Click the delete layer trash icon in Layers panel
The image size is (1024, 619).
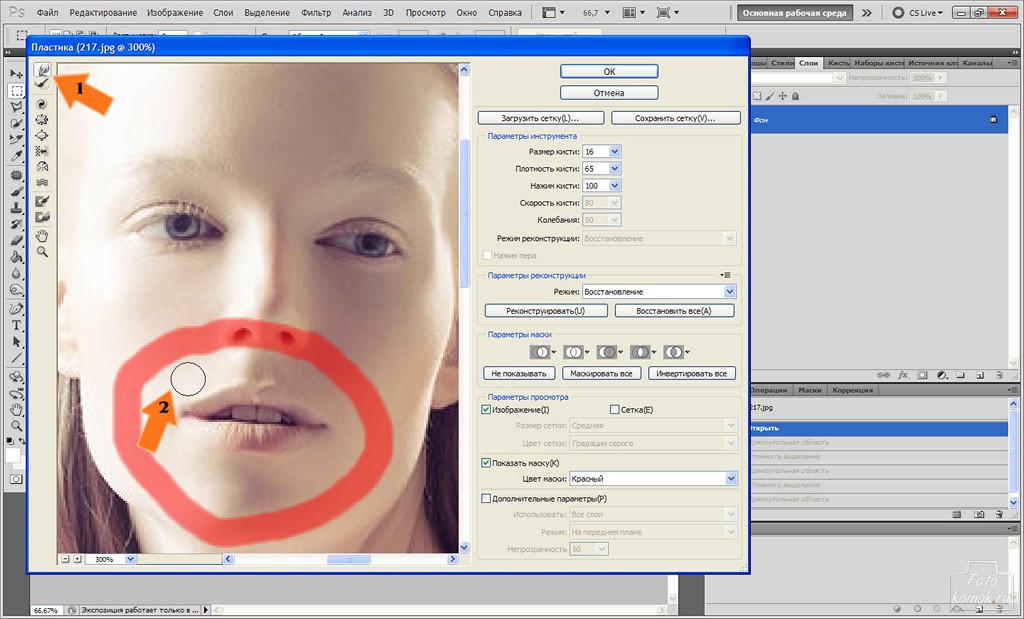click(x=999, y=375)
